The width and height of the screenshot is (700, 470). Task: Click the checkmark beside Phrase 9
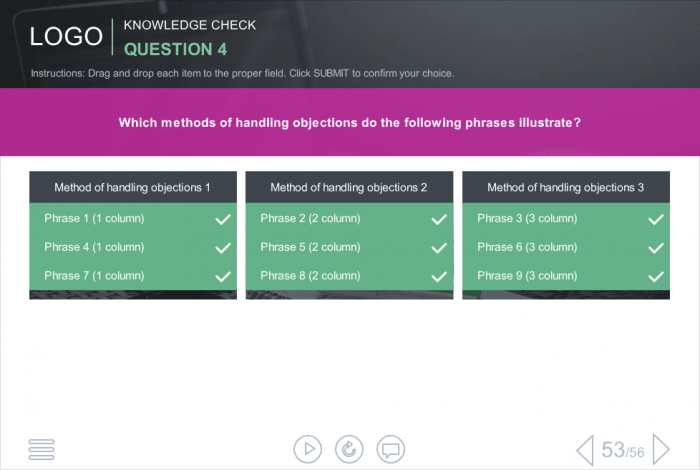[x=656, y=276]
